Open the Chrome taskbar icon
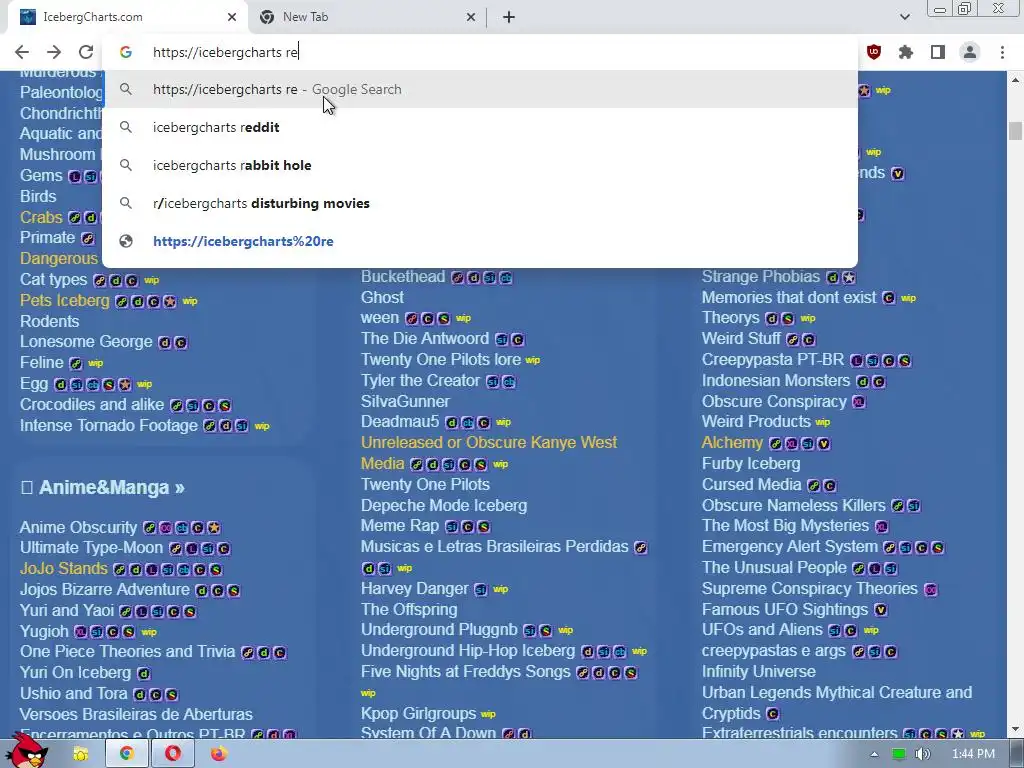Viewport: 1024px width, 768px height. pos(127,754)
